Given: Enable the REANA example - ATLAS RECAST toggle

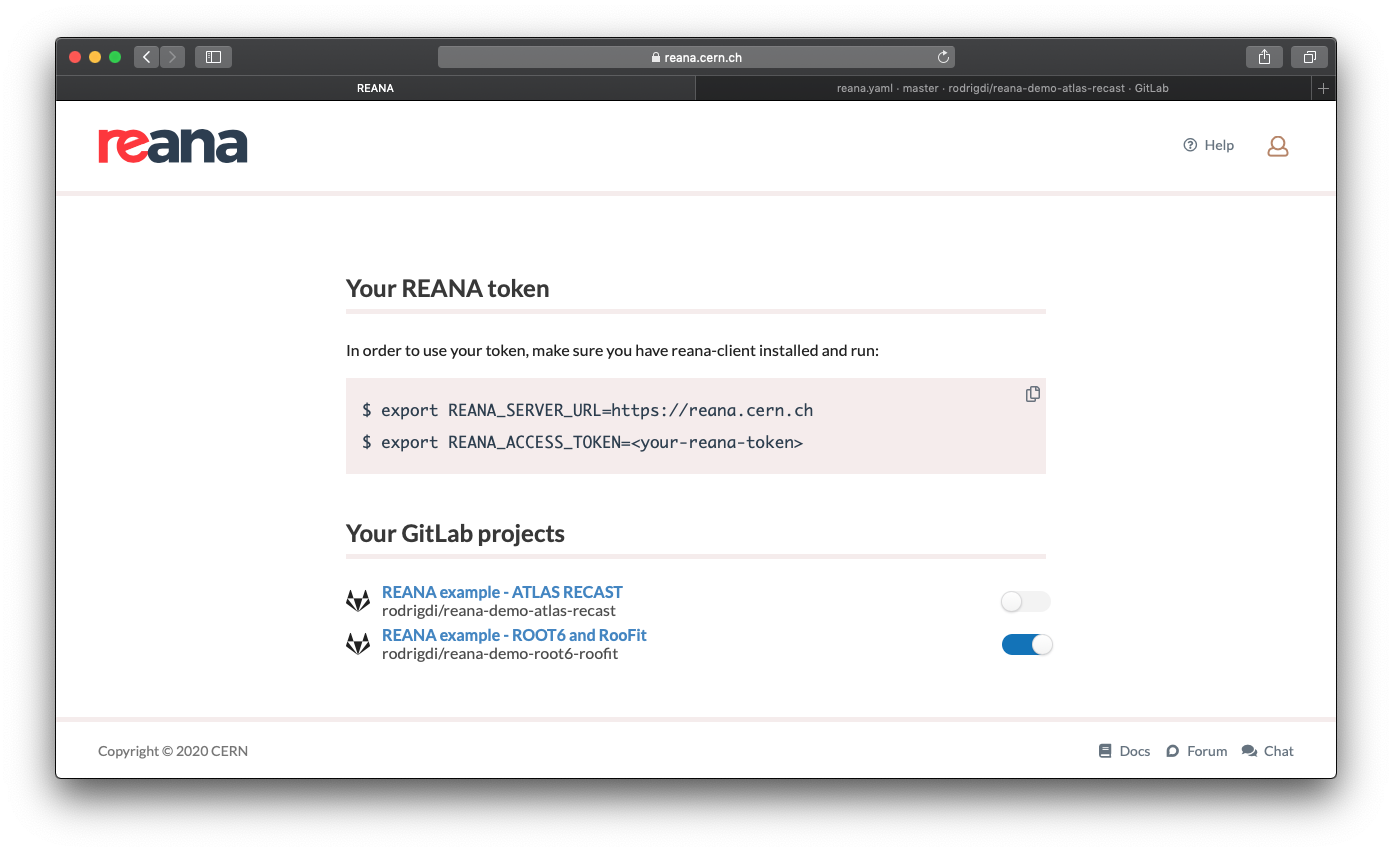Looking at the screenshot, I should coord(1025,601).
